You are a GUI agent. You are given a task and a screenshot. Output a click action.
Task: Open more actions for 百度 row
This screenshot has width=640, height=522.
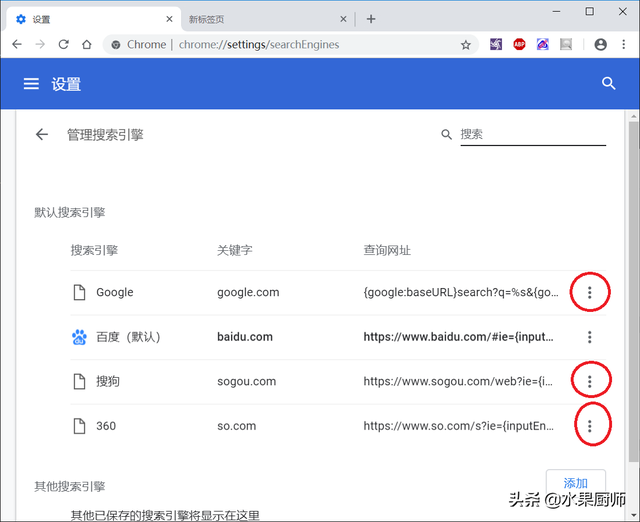589,337
